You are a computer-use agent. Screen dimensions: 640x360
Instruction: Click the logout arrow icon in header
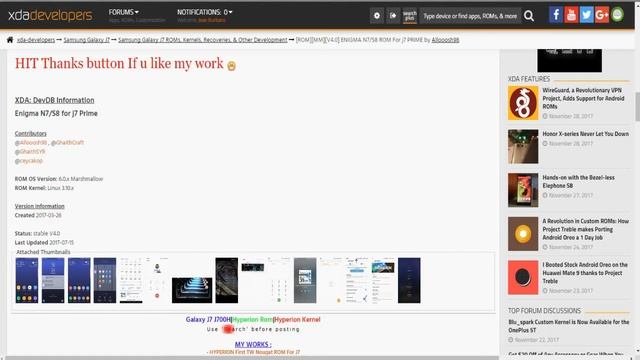[x=393, y=16]
